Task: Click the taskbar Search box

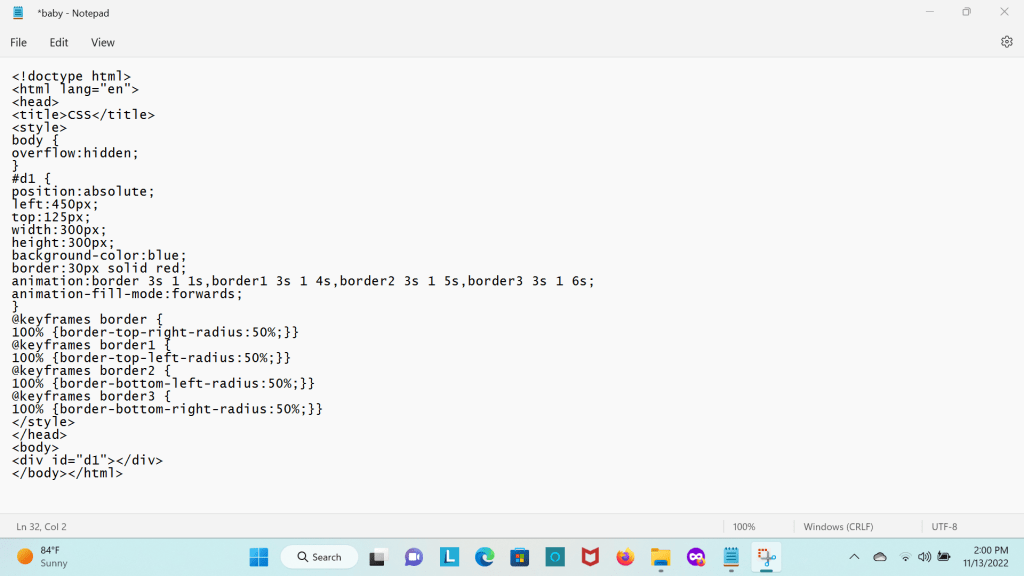Action: [x=319, y=557]
